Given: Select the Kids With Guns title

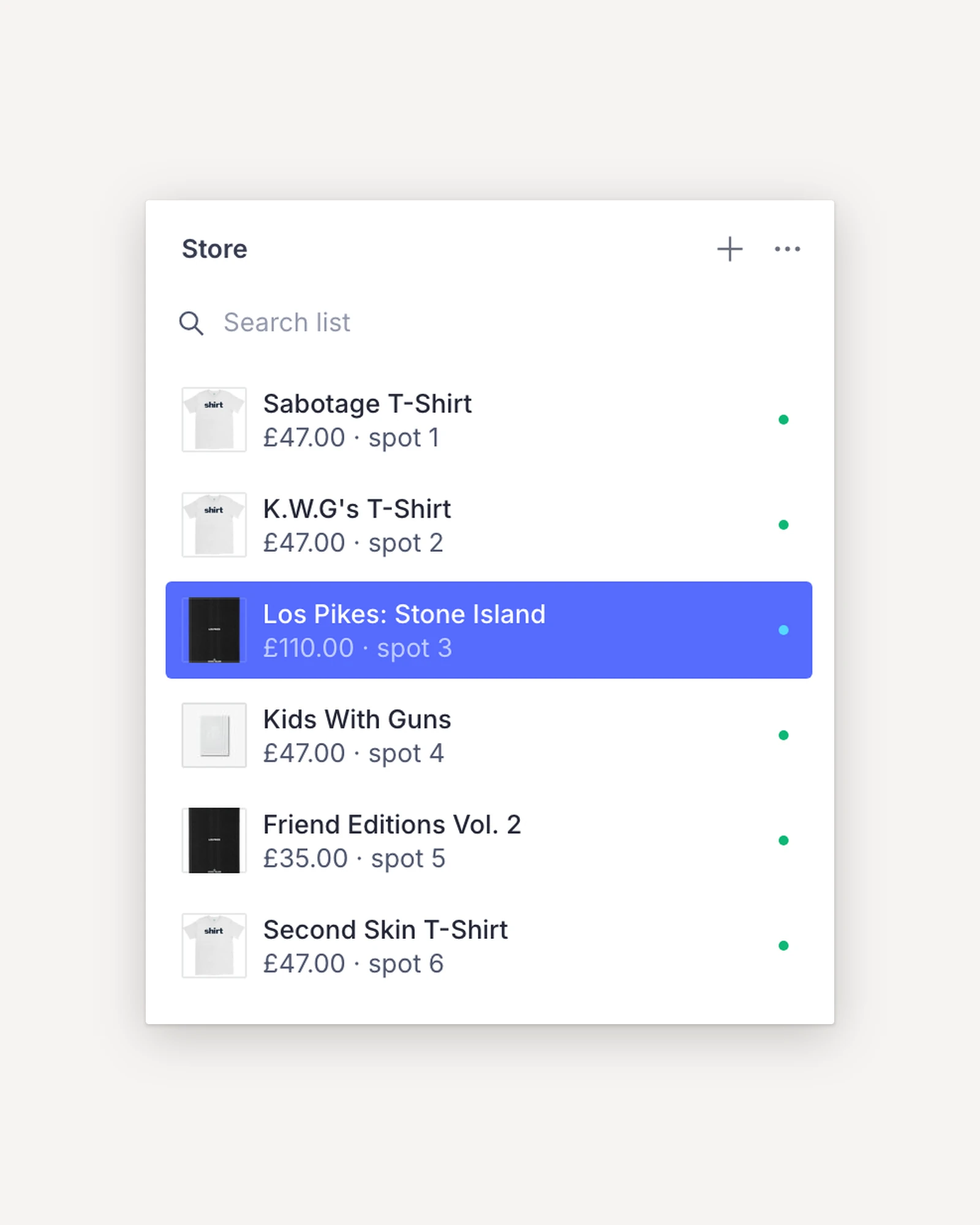Looking at the screenshot, I should tap(357, 720).
